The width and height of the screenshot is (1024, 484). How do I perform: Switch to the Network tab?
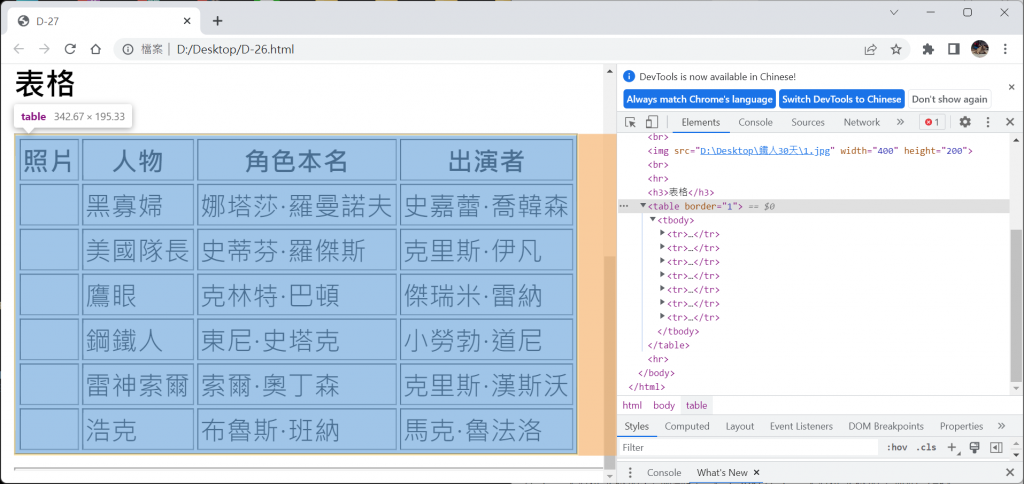[862, 122]
